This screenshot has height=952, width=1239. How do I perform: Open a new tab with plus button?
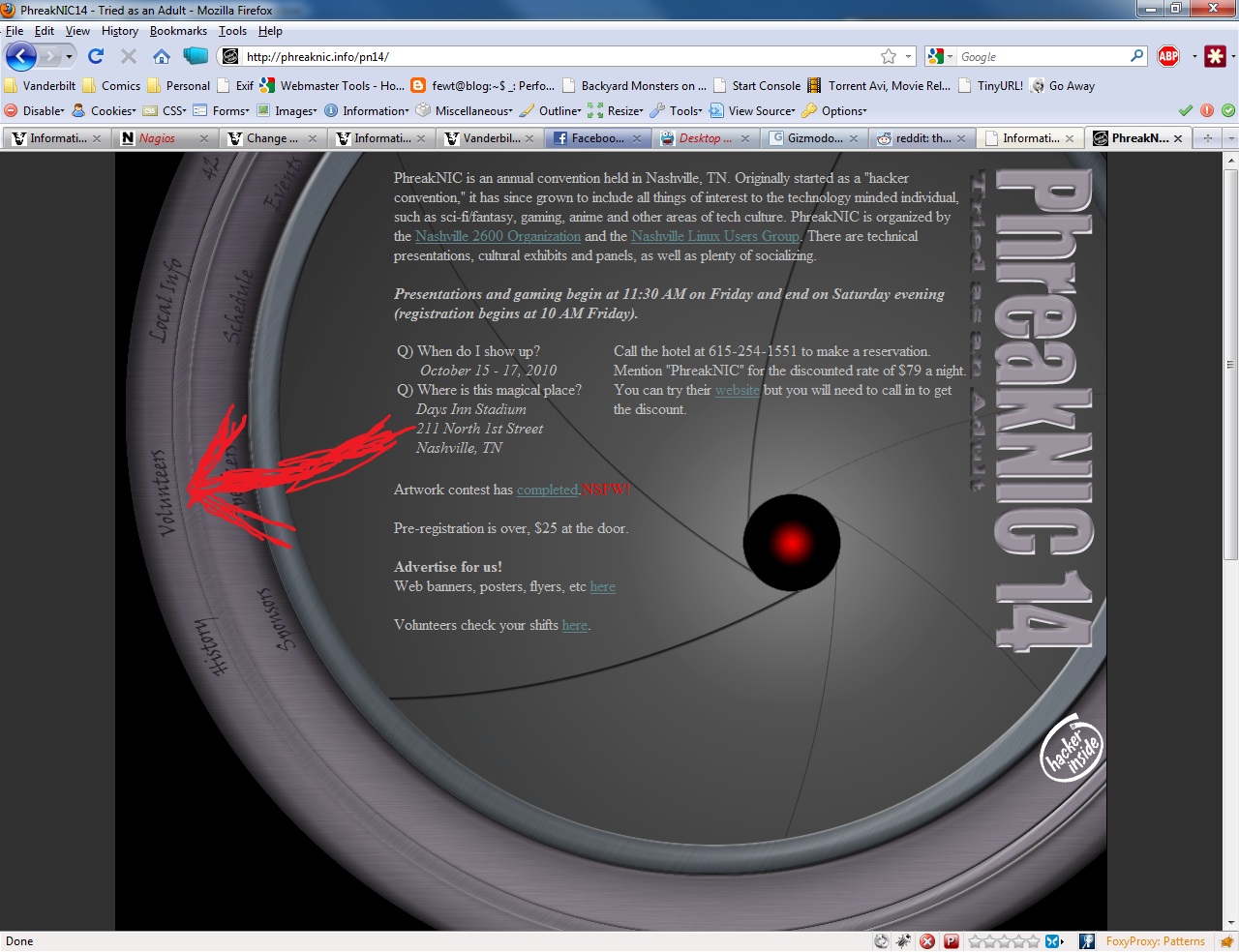[1207, 138]
